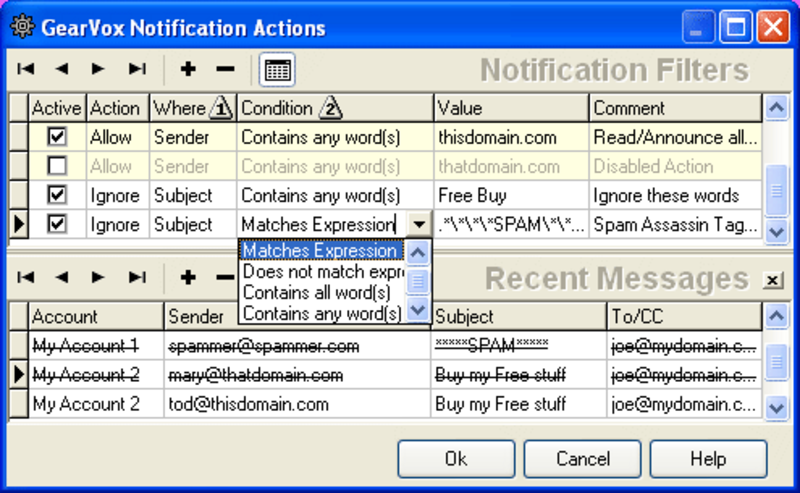Click dropdown list scrollbar thumb
The height and width of the screenshot is (493, 800).
tap(418, 281)
